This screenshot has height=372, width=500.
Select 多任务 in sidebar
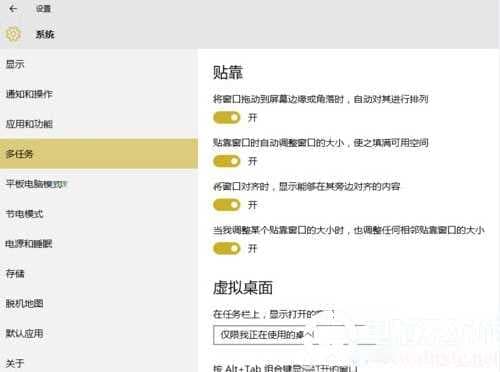click(99, 154)
